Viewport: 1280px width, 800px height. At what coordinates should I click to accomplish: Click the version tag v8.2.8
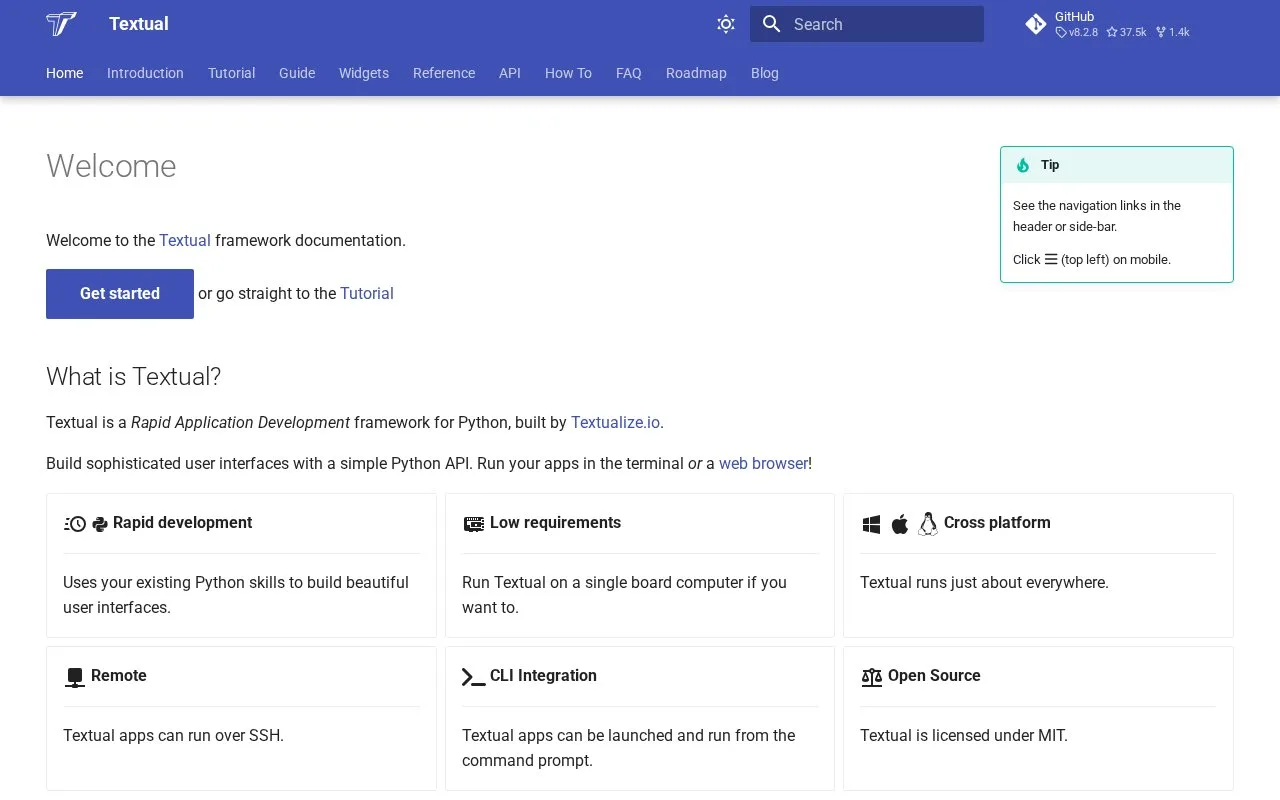[x=1077, y=32]
